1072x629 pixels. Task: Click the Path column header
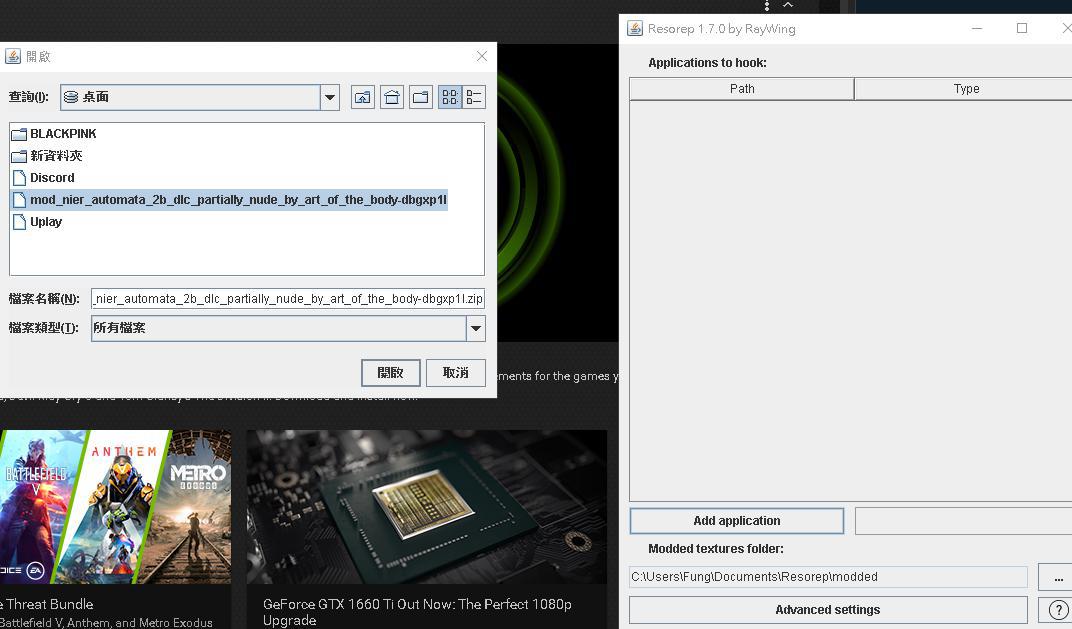742,89
